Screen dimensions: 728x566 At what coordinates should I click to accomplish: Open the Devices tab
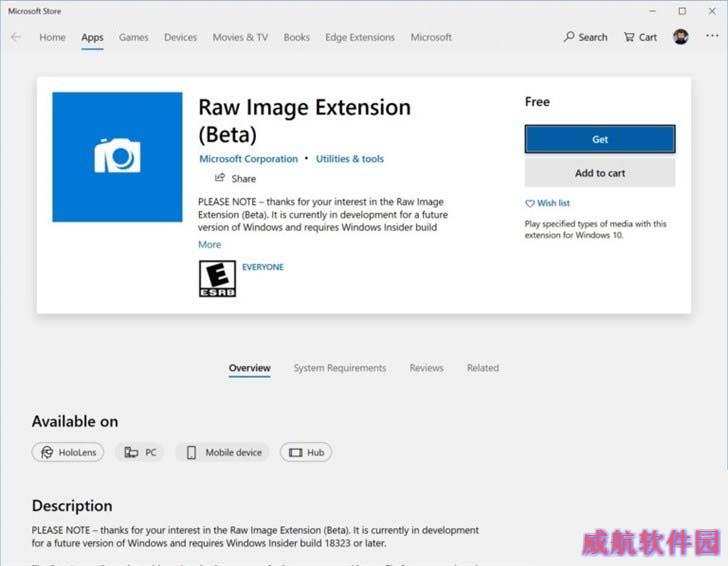tap(180, 37)
